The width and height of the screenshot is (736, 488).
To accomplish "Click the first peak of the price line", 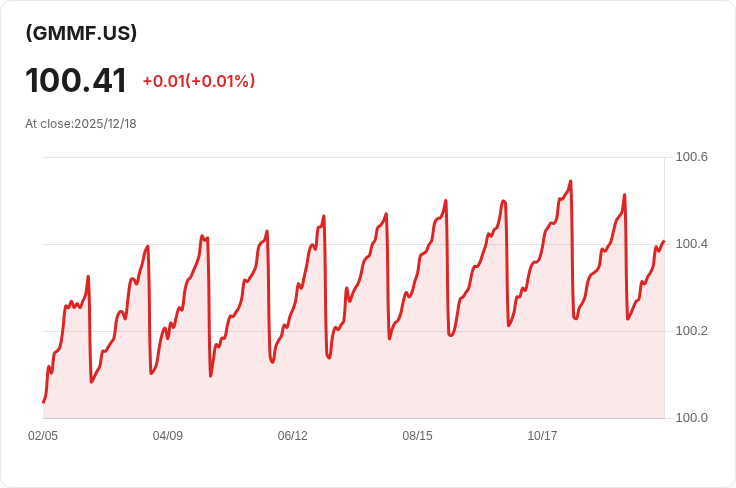I will point(88,277).
